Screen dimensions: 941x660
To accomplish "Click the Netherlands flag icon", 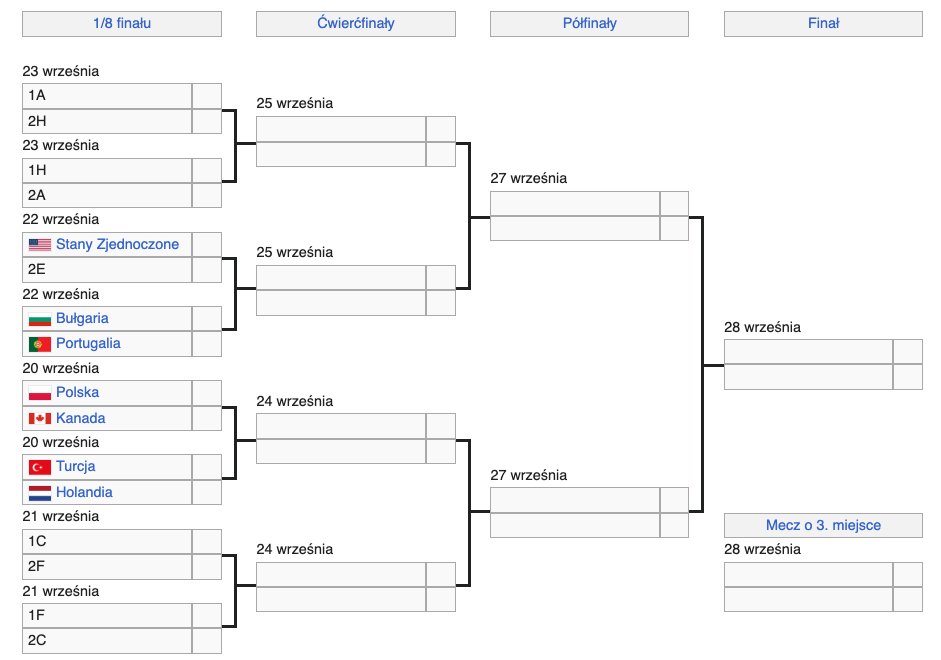I will 40,492.
